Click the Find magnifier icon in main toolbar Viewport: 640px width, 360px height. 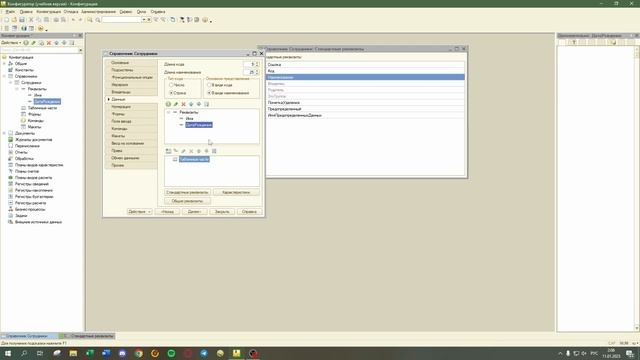click(x=90, y=20)
